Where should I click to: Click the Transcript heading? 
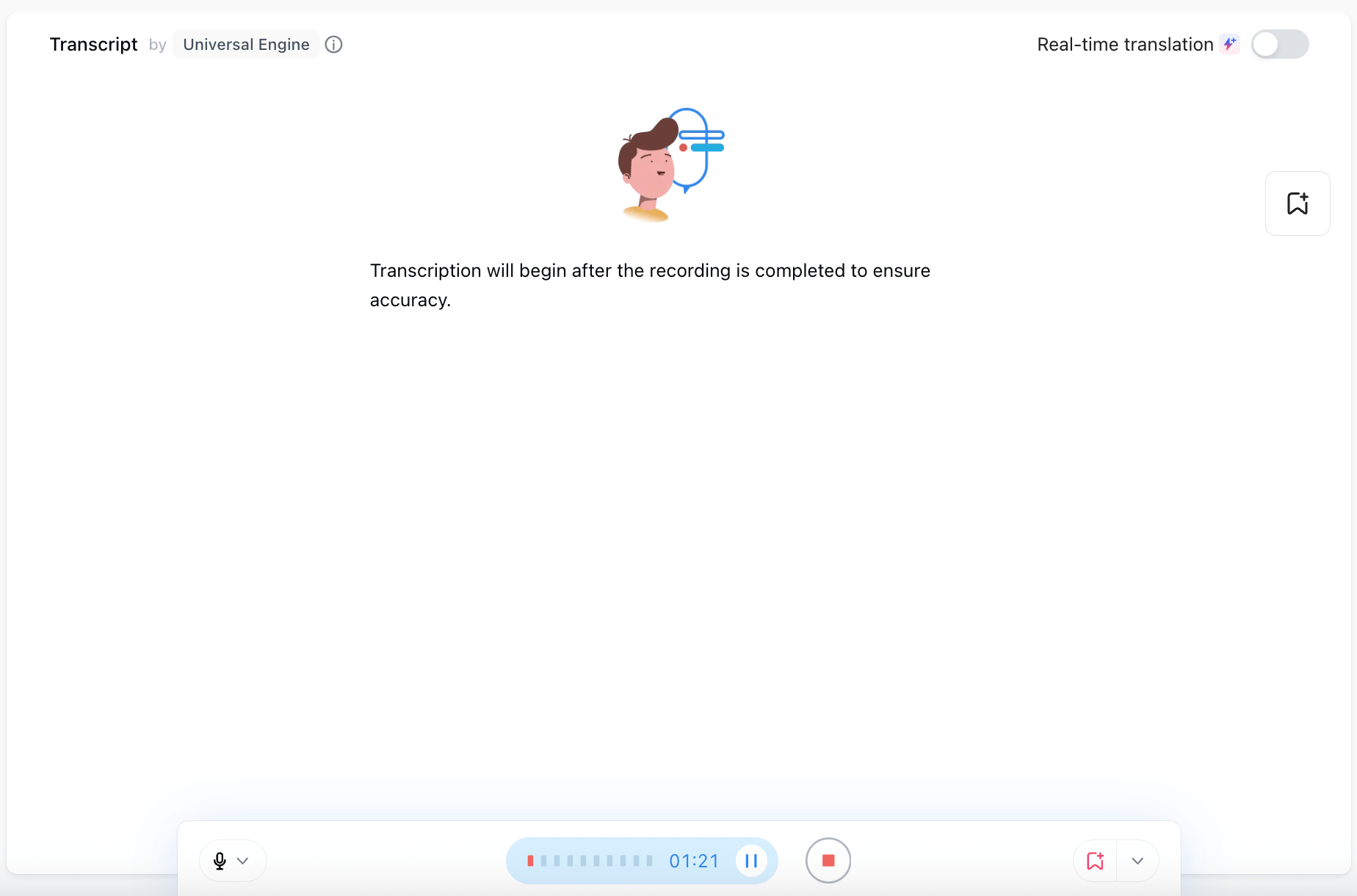[93, 45]
